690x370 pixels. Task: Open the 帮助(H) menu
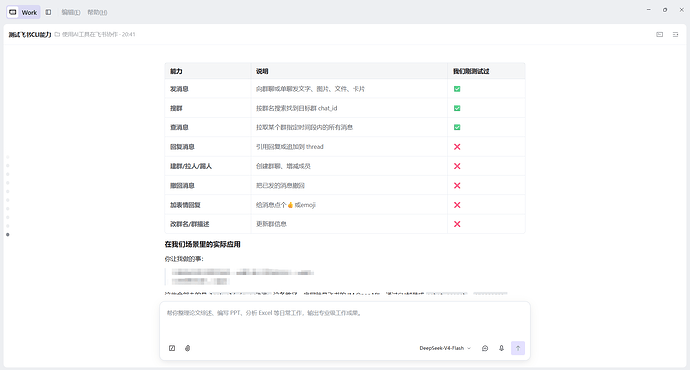[x=97, y=12]
